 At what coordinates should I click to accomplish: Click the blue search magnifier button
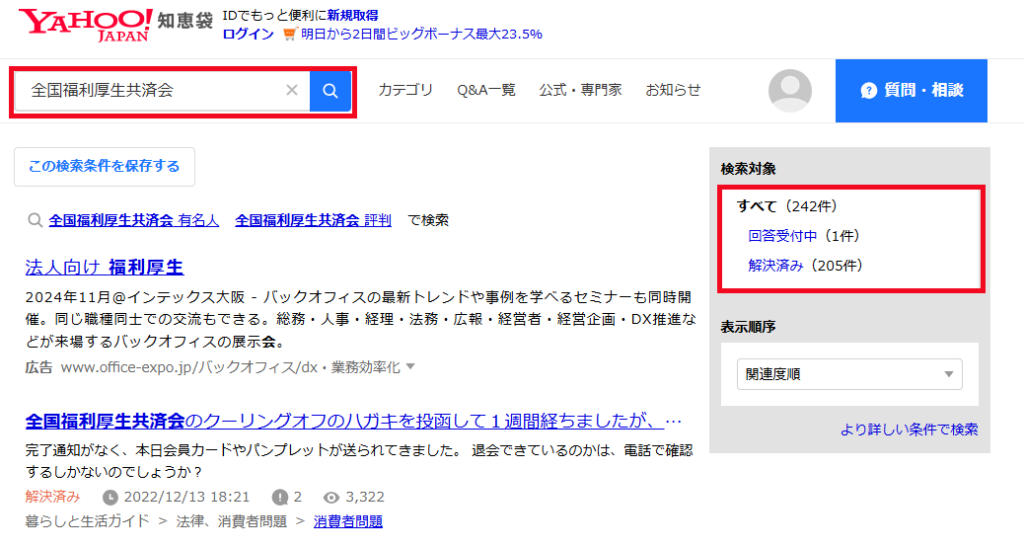[x=330, y=91]
